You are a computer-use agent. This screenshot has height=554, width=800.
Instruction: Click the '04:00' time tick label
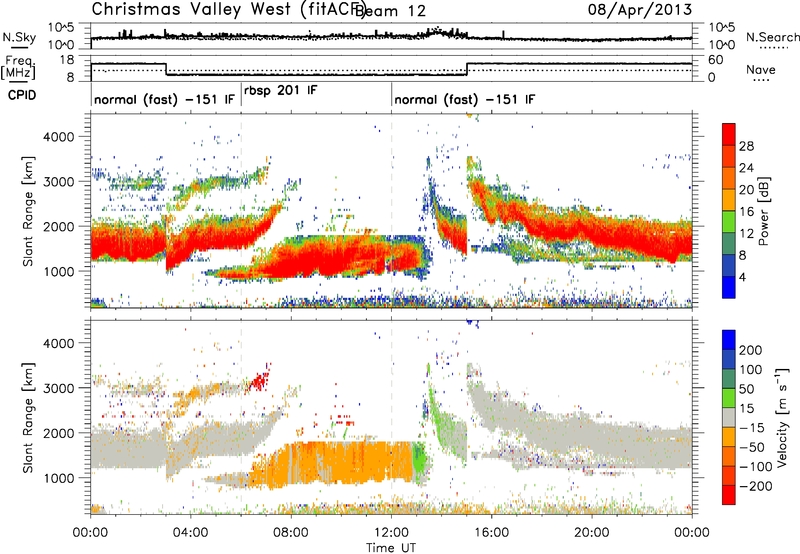tap(190, 533)
